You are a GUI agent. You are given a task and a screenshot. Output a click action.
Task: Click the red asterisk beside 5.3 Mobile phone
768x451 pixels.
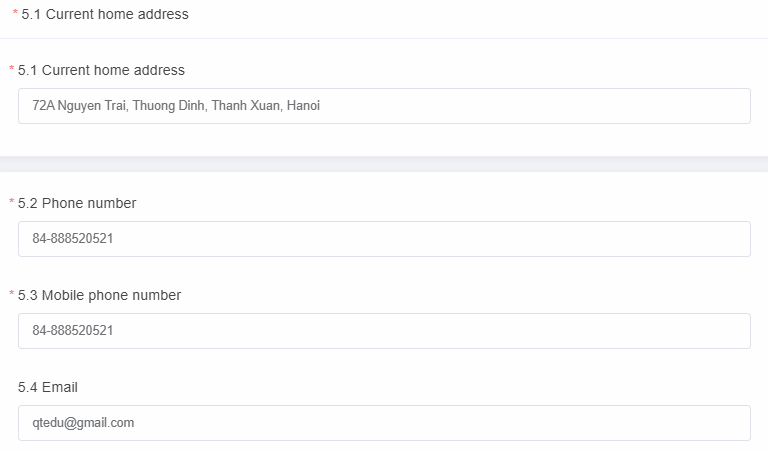tap(12, 296)
